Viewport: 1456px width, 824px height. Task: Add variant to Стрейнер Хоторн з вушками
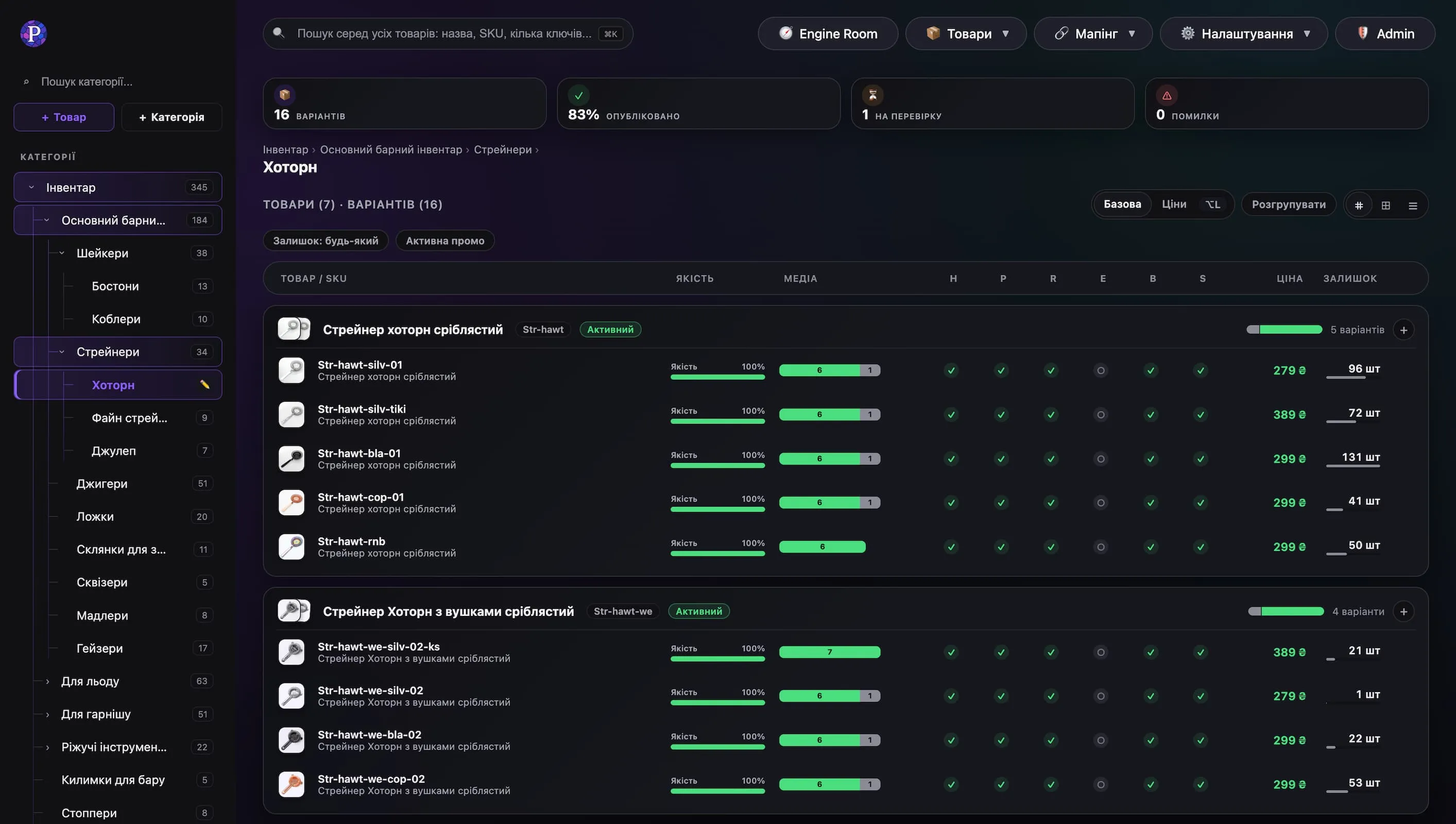(x=1403, y=612)
